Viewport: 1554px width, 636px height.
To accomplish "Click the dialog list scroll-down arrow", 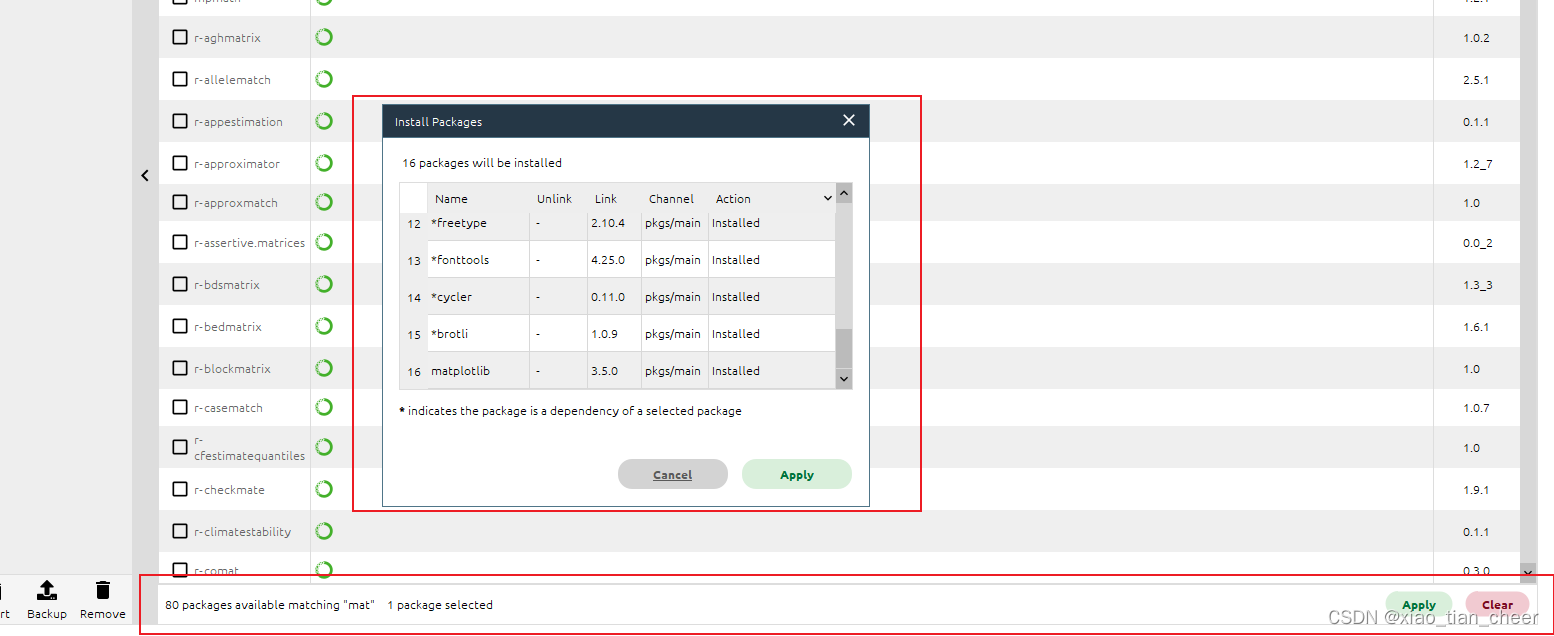I will [x=844, y=379].
